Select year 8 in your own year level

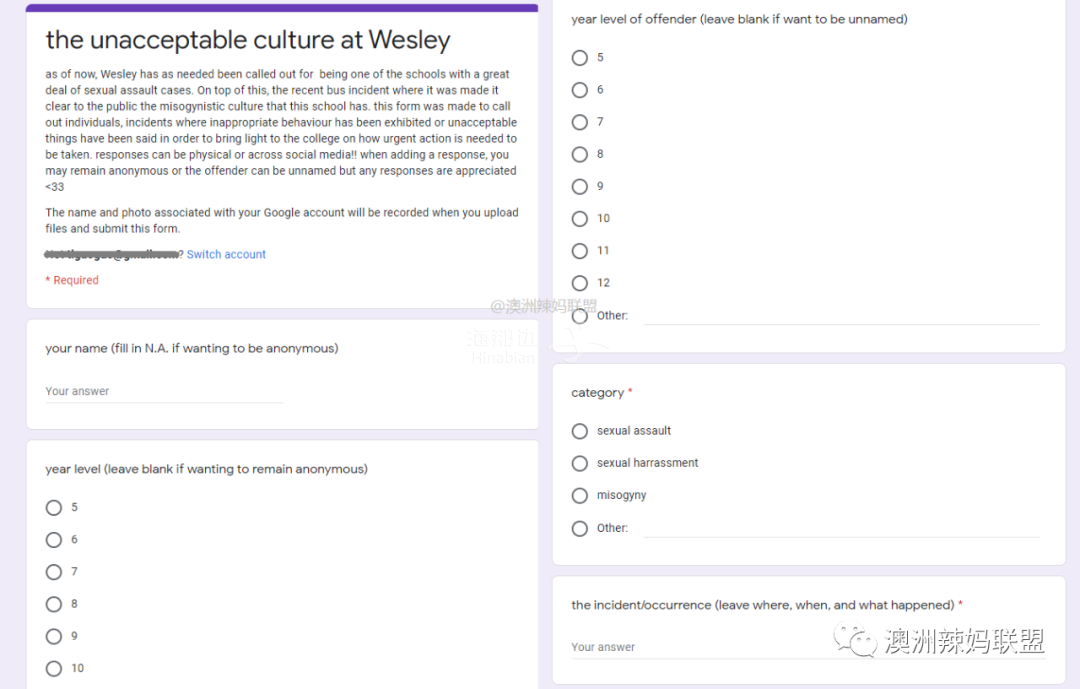click(x=54, y=604)
